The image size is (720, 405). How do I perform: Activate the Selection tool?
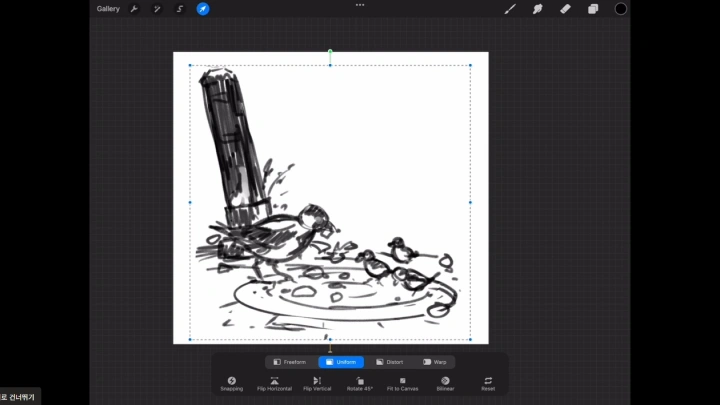coord(180,9)
